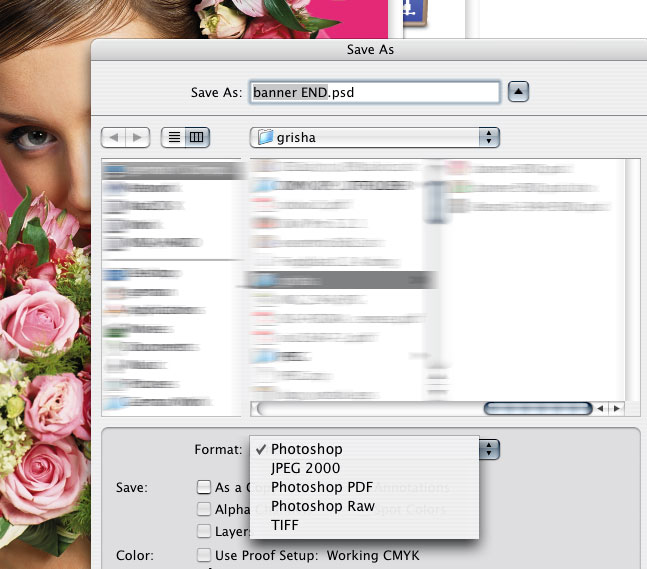The height and width of the screenshot is (569, 647).
Task: Click the horizontal scrollbar right arrow
Action: (616, 408)
